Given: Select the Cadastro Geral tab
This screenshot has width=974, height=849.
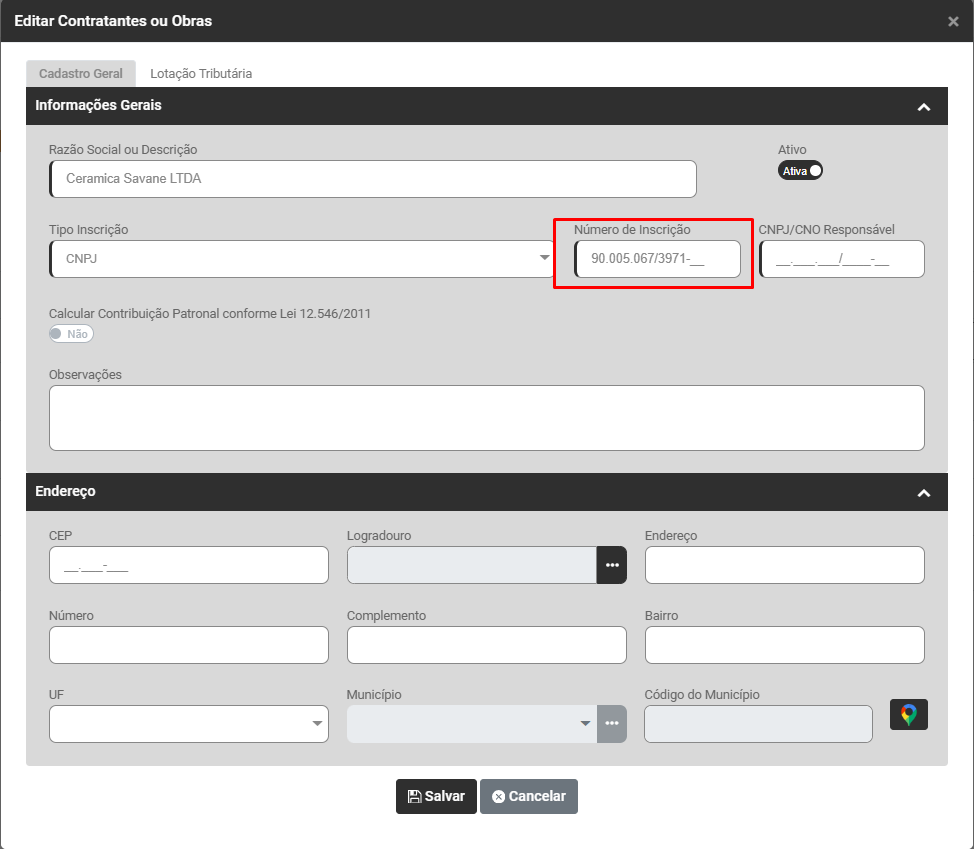Looking at the screenshot, I should point(81,74).
